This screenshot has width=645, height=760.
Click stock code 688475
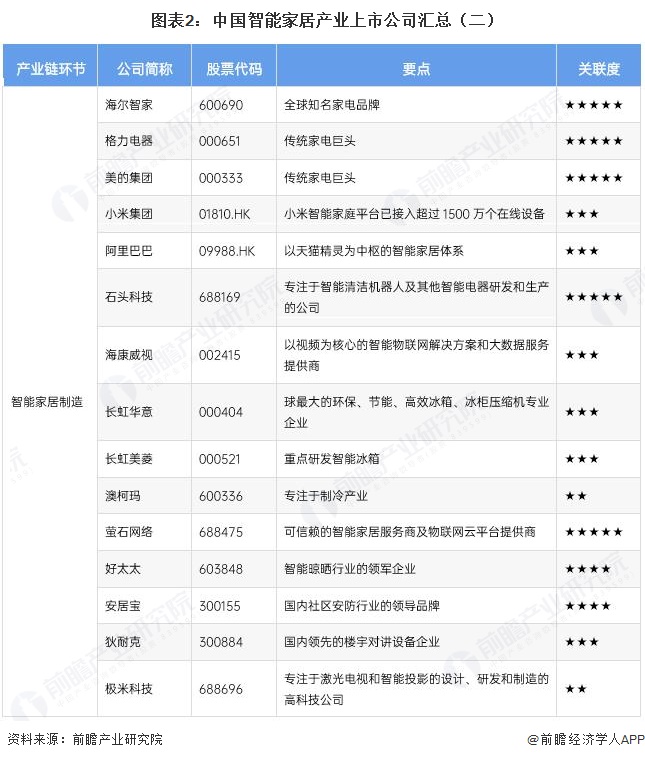220,532
